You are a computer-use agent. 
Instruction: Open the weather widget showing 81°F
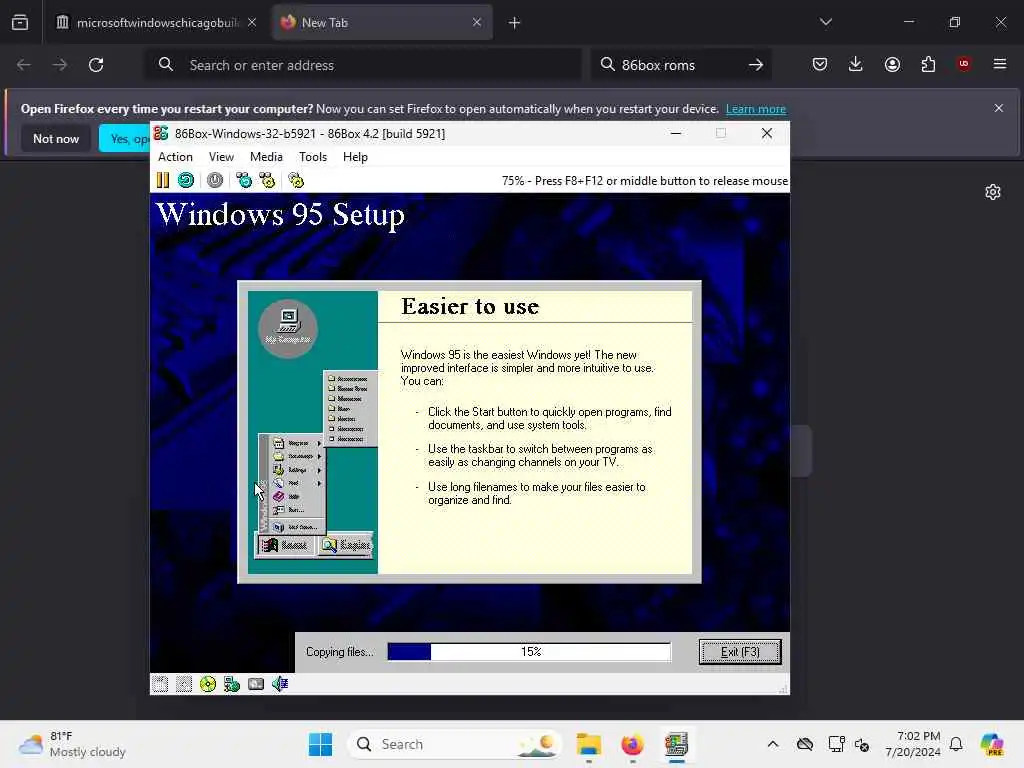tap(72, 744)
